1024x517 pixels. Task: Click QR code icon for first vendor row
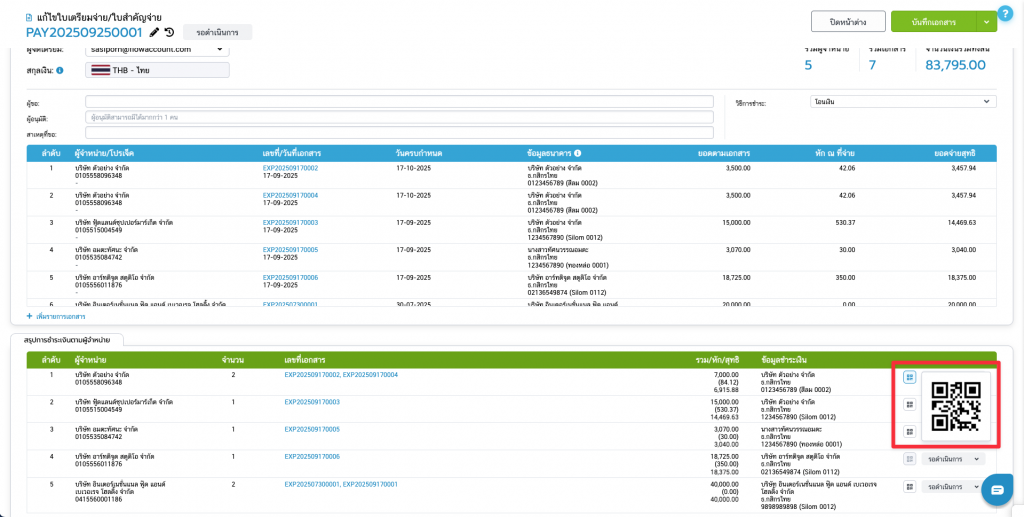tap(909, 377)
